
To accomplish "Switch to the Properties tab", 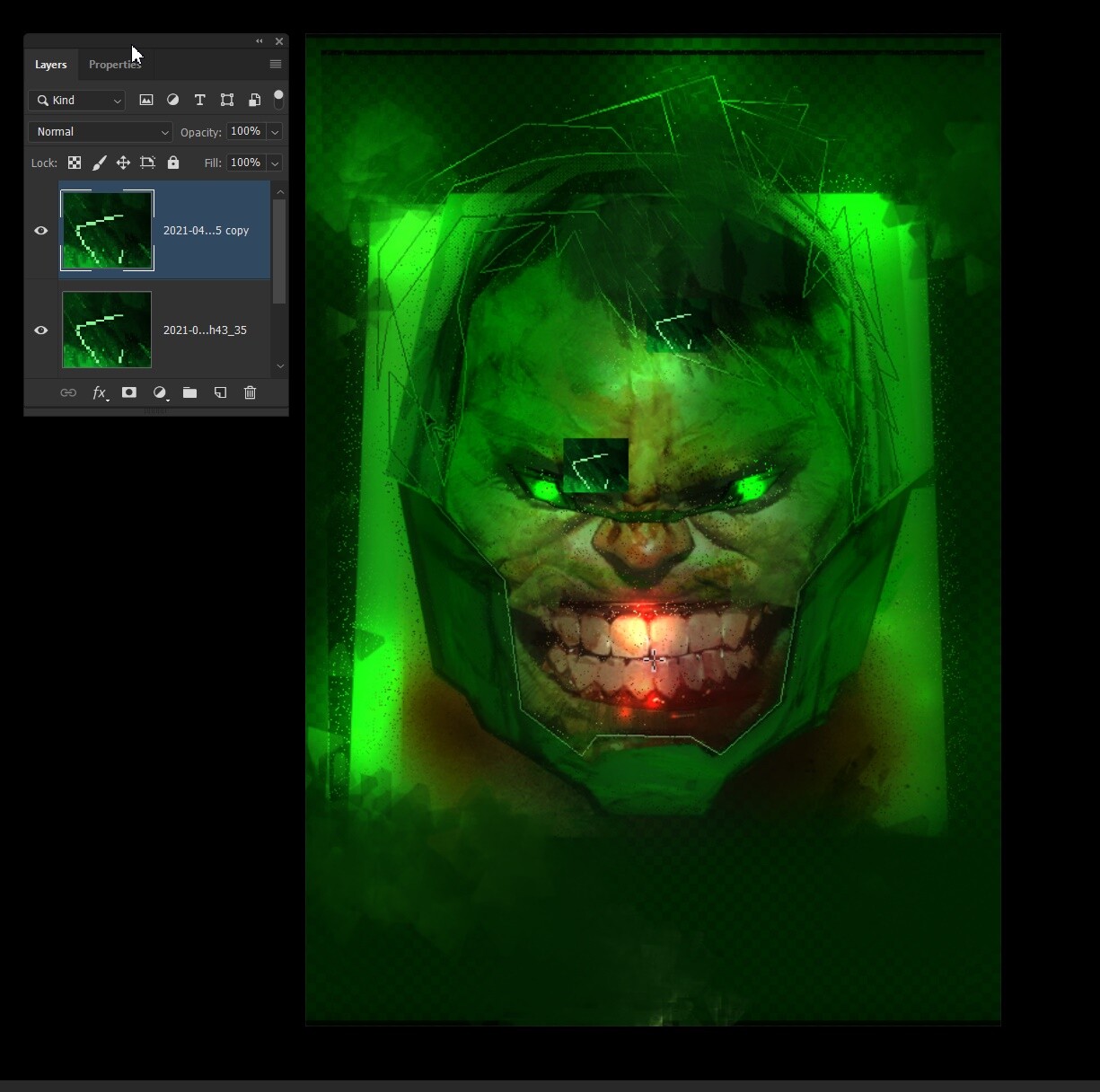I will click(115, 65).
